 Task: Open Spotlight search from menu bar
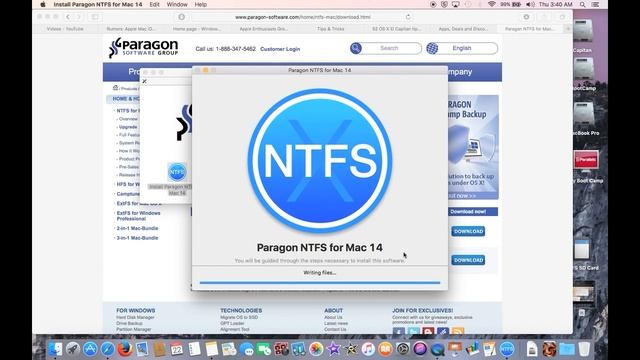(x=582, y=4)
